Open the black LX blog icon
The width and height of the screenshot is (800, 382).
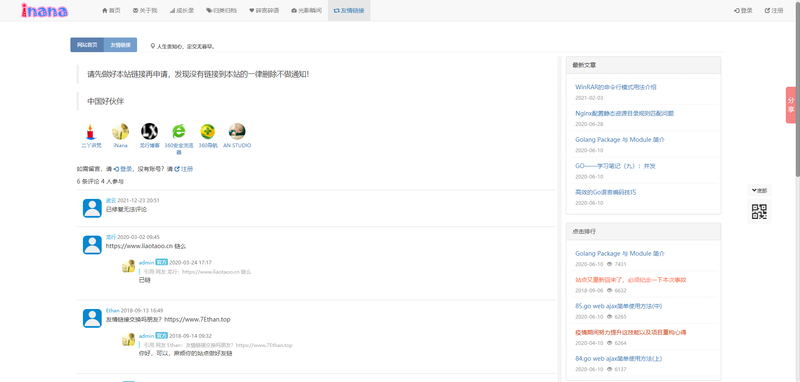[149, 132]
